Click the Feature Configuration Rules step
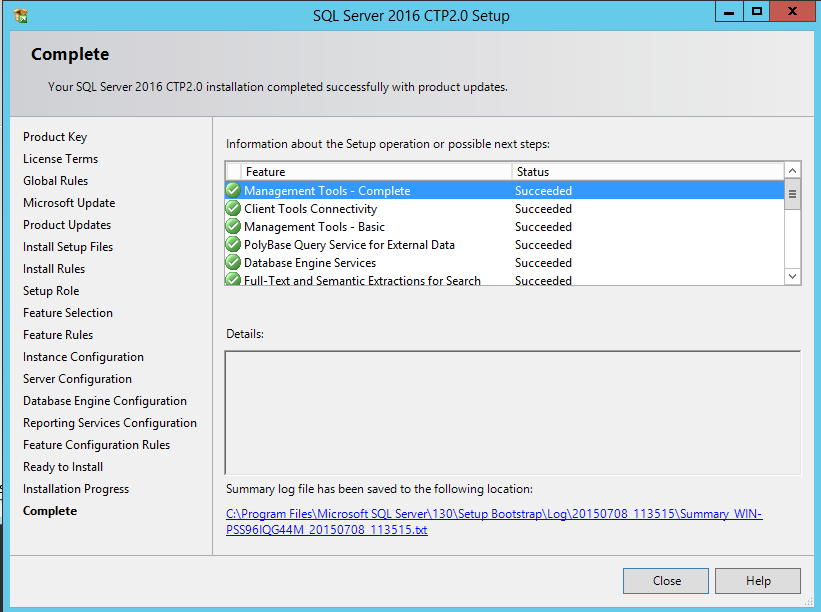Image resolution: width=821 pixels, height=612 pixels. 96,445
